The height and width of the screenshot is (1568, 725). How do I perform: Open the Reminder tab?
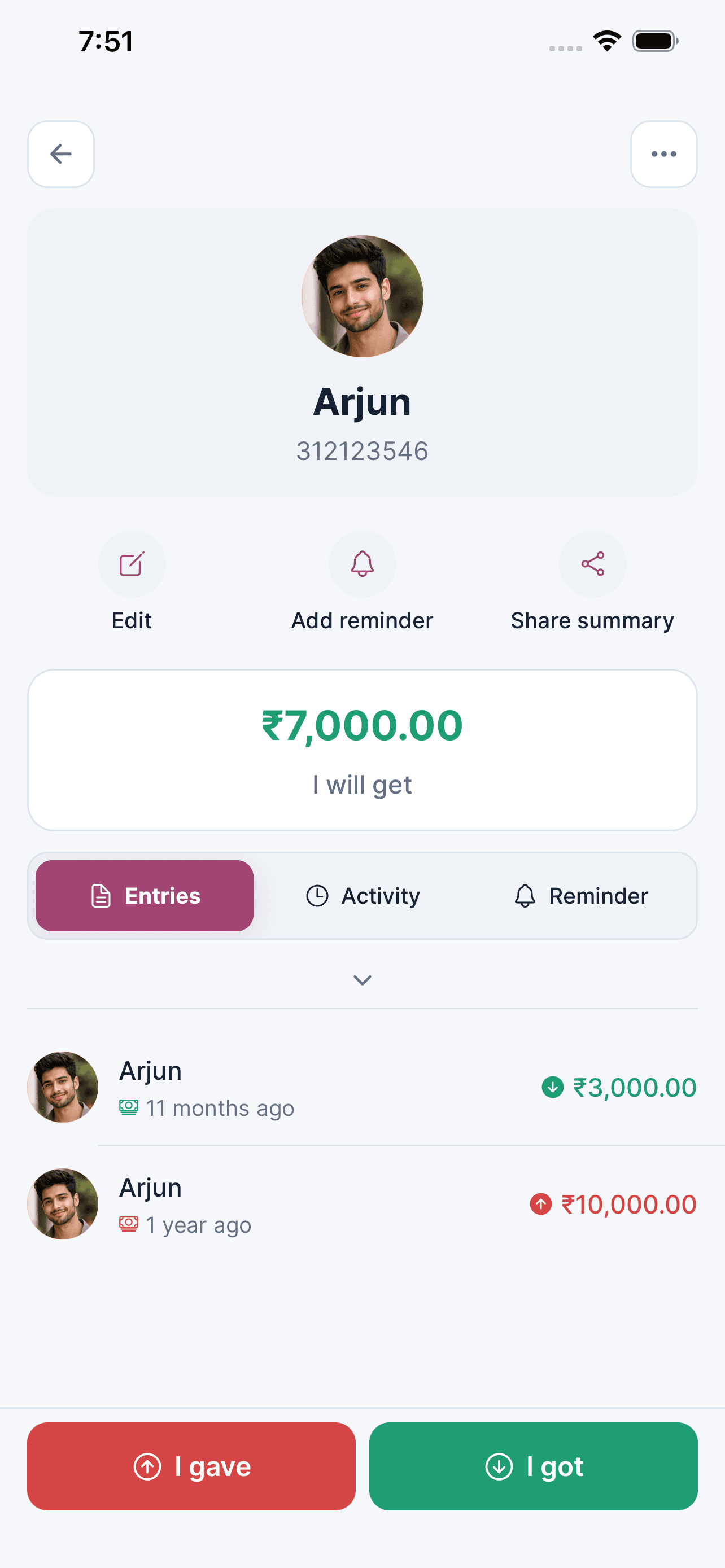click(x=580, y=895)
